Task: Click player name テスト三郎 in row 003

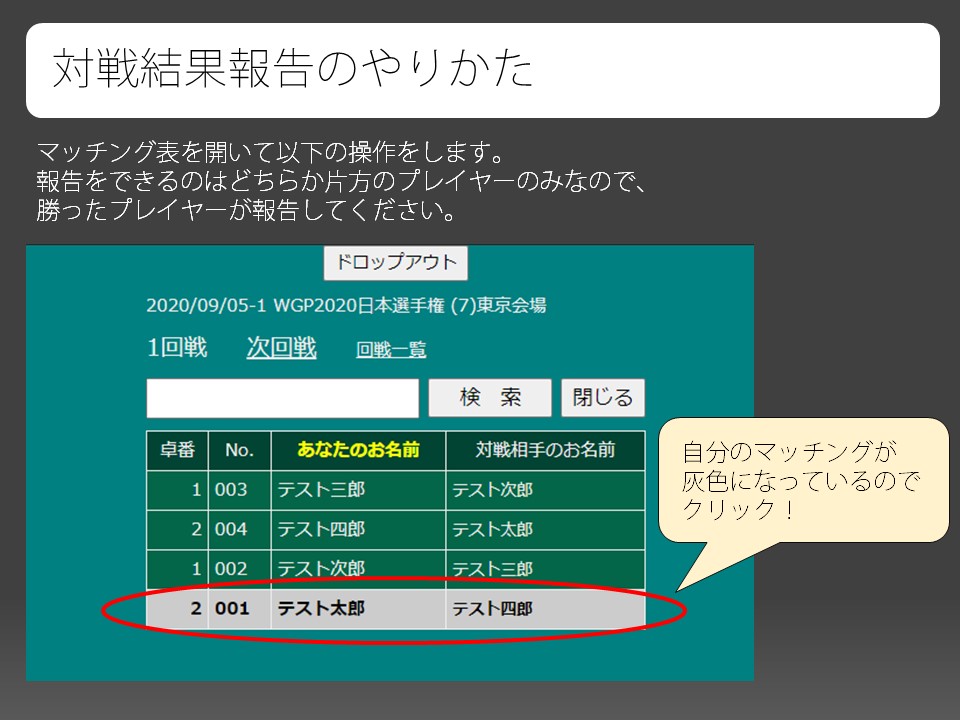Action: 321,490
